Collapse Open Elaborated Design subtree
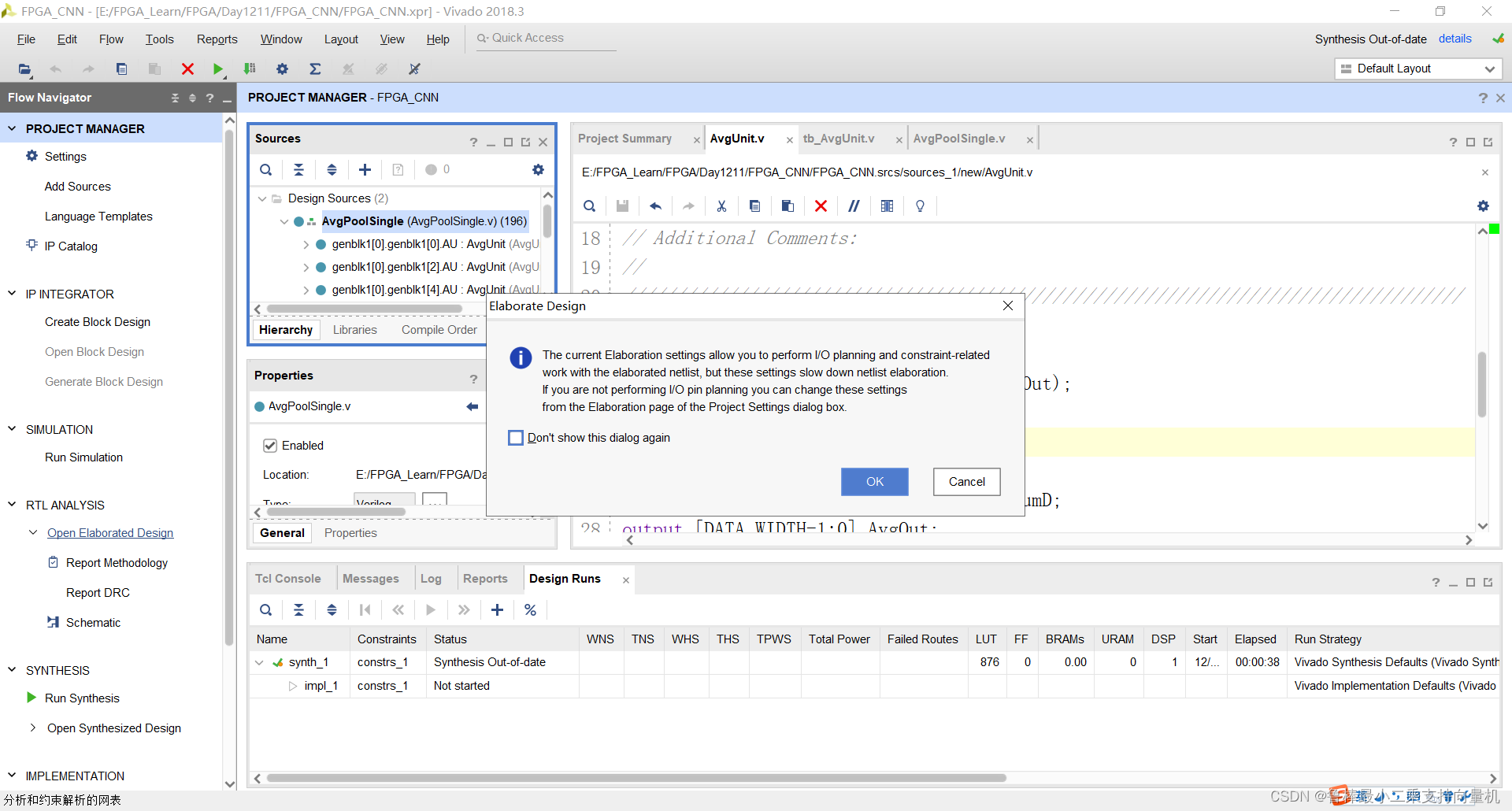This screenshot has width=1512, height=811. (x=33, y=533)
